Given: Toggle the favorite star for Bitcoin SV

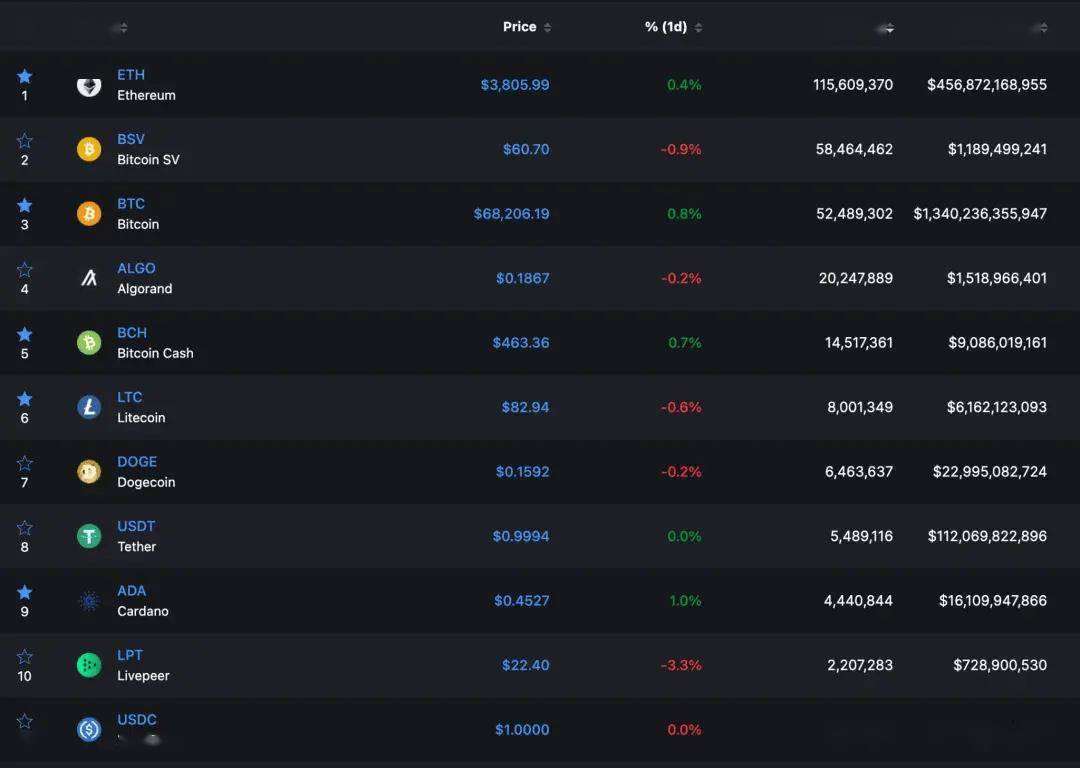Looking at the screenshot, I should pyautogui.click(x=25, y=141).
